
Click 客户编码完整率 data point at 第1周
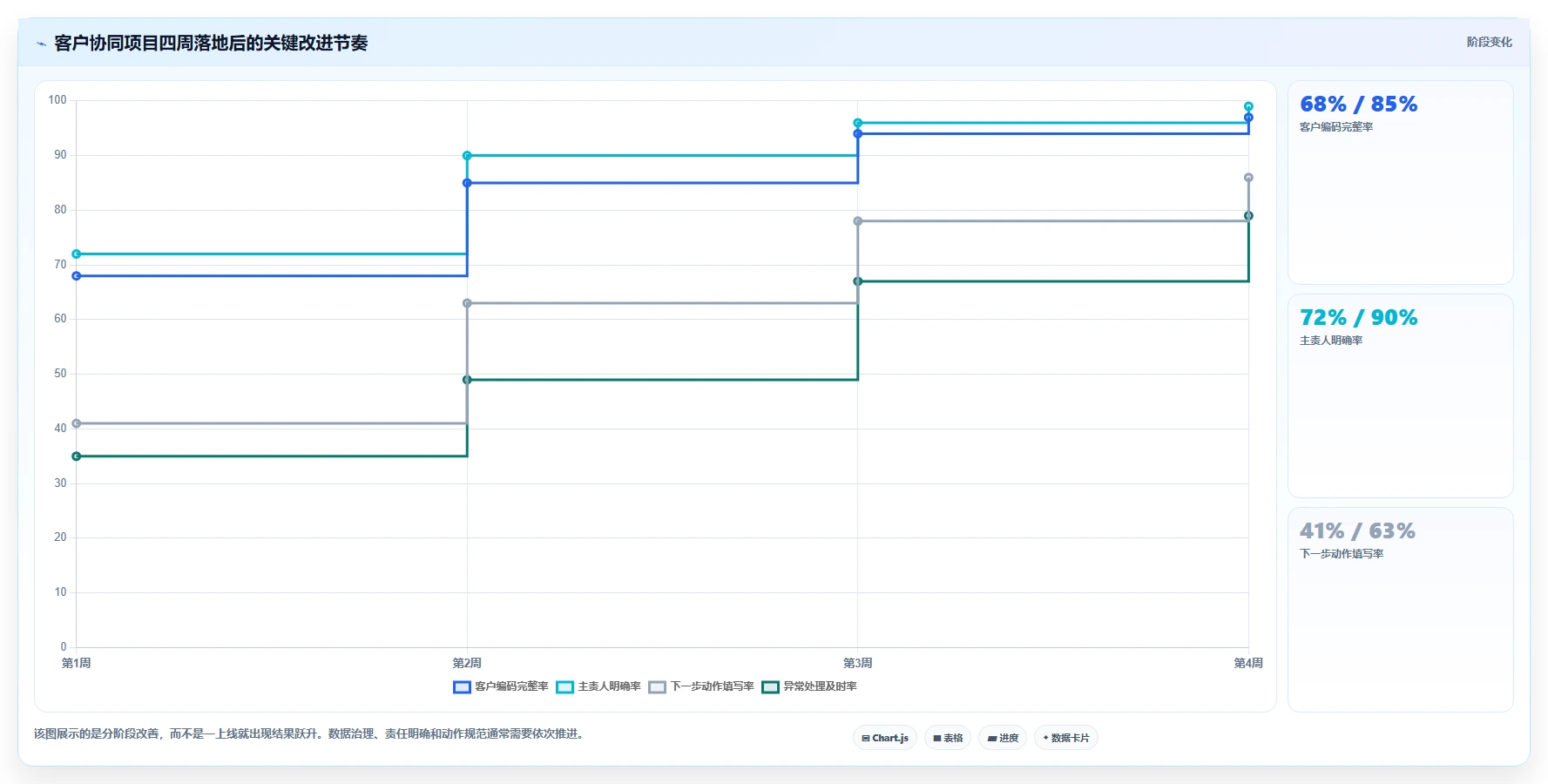click(x=77, y=276)
